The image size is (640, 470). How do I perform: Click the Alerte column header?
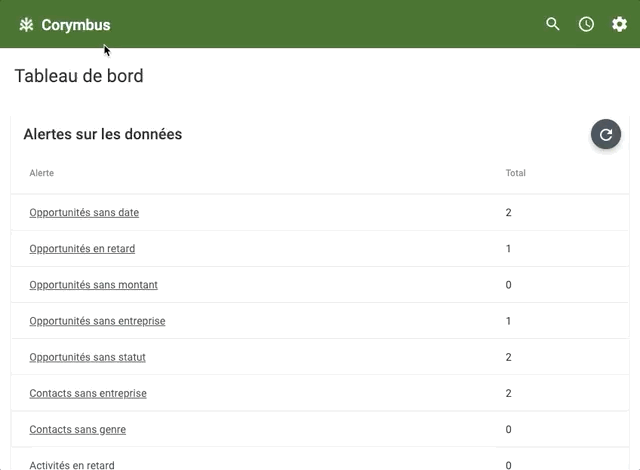[42, 173]
